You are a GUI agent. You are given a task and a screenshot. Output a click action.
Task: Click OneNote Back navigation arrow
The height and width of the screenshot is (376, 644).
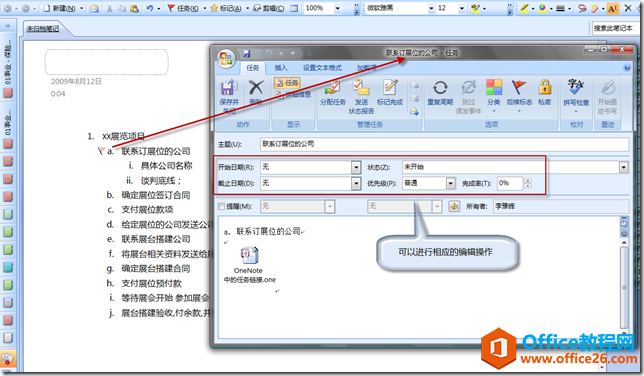(x=7, y=8)
